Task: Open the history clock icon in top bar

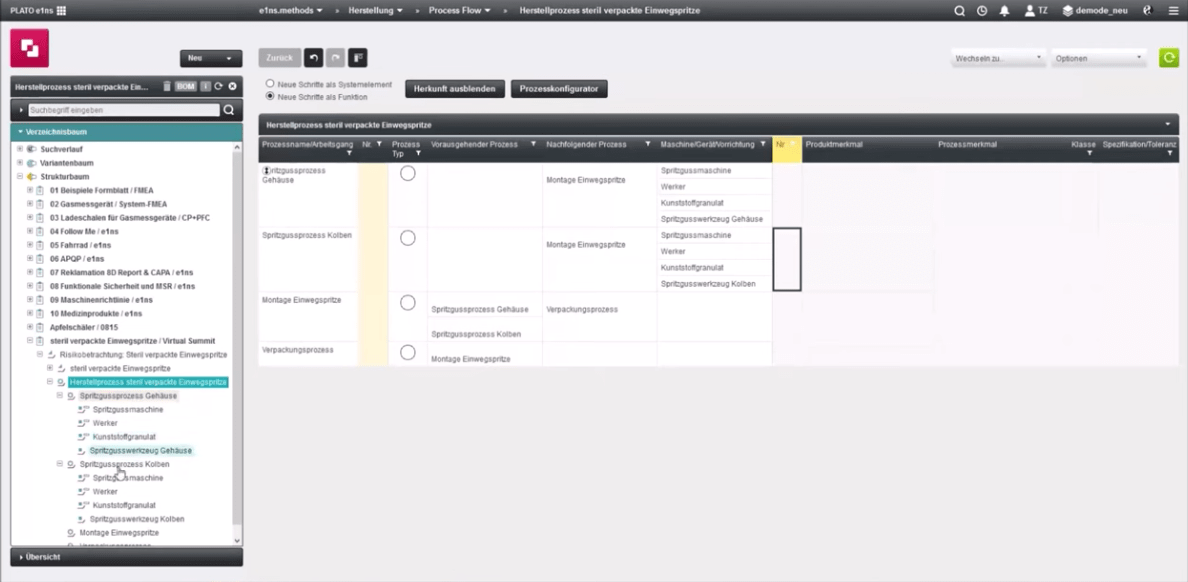Action: pos(982,11)
